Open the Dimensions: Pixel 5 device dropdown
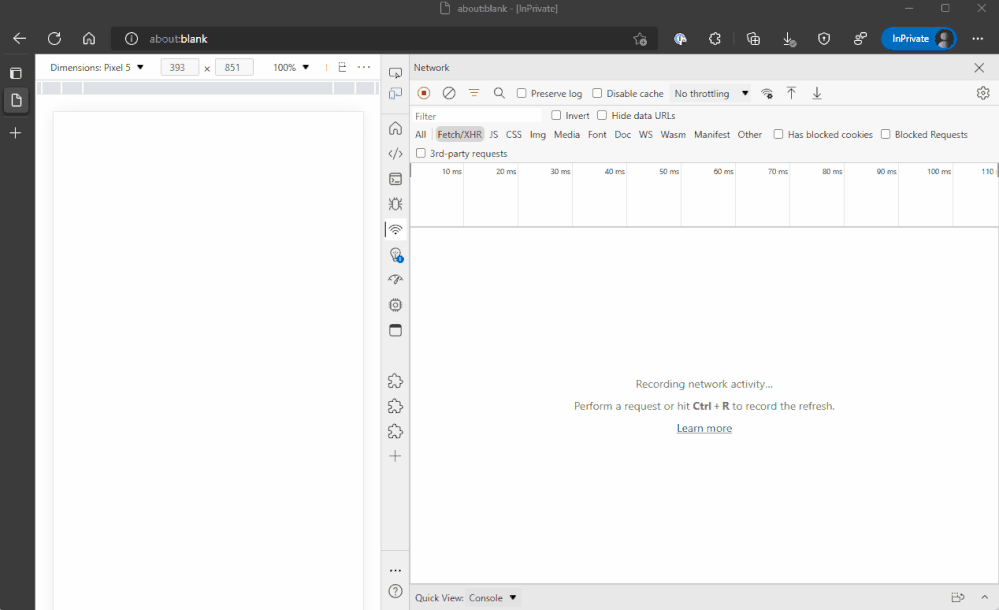 coord(97,68)
